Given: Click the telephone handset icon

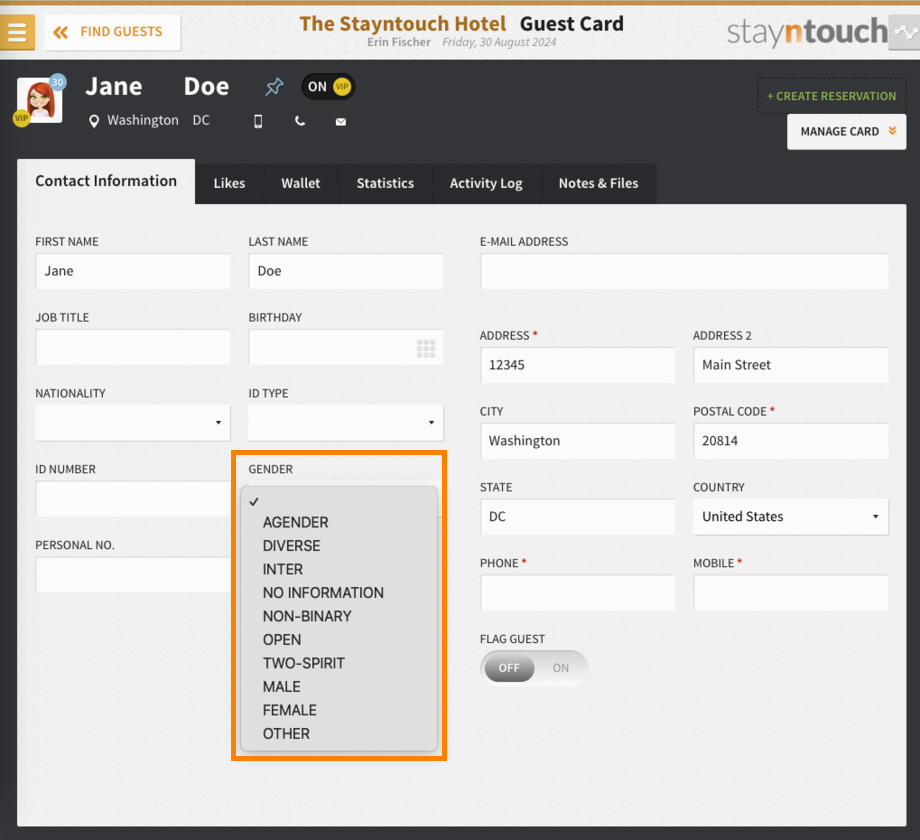Looking at the screenshot, I should coord(300,121).
